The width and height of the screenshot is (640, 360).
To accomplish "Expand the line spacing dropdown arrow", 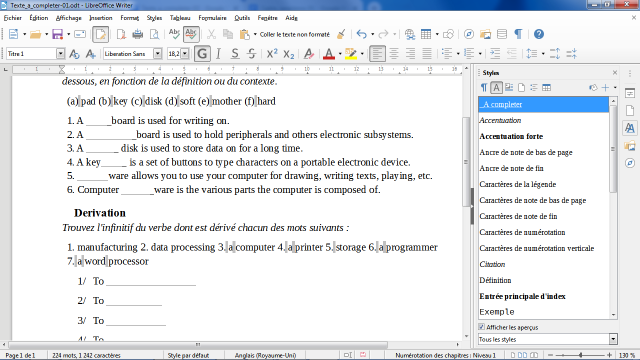I will 543,53.
